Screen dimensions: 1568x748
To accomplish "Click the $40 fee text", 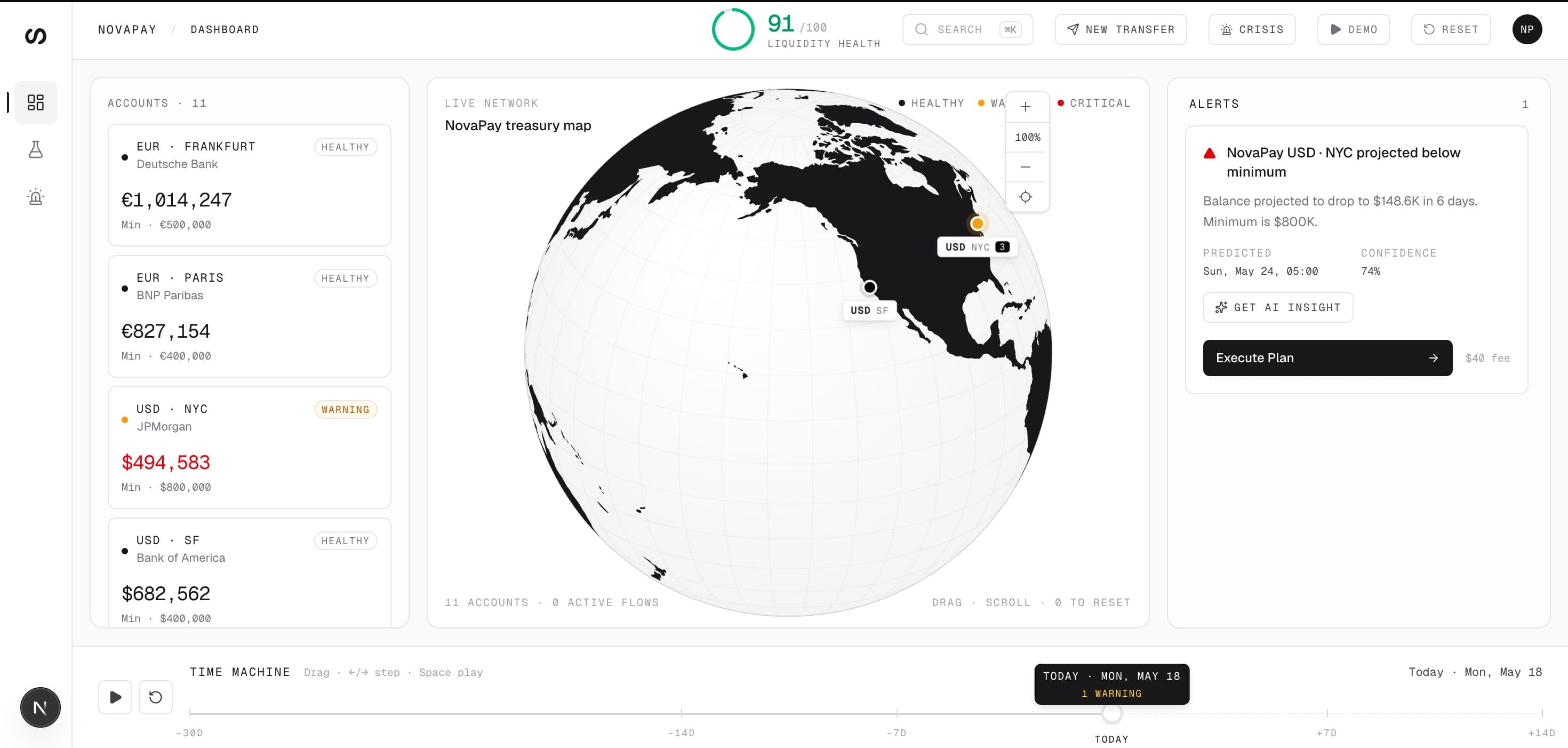I will [1487, 358].
